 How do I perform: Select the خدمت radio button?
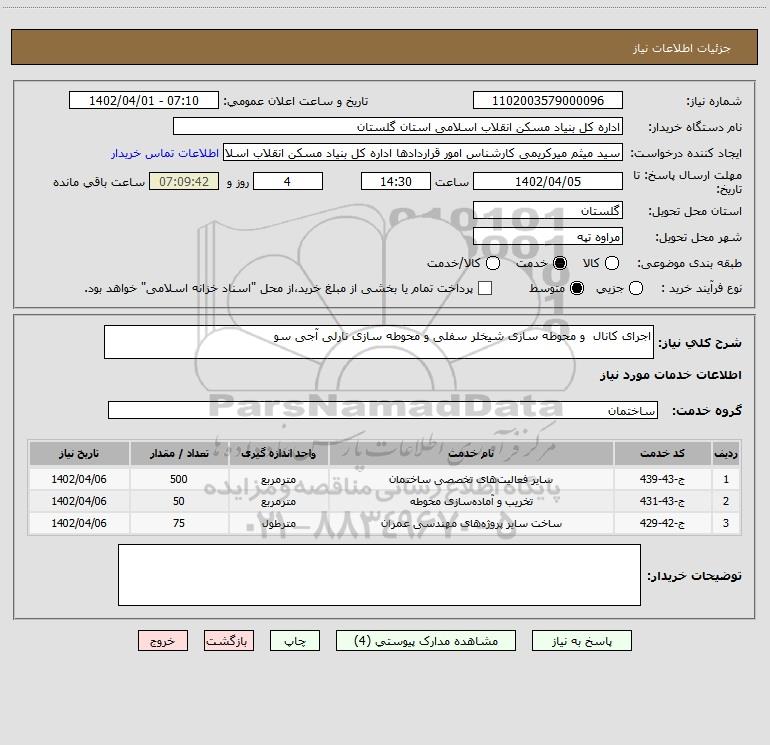pyautogui.click(x=559, y=263)
